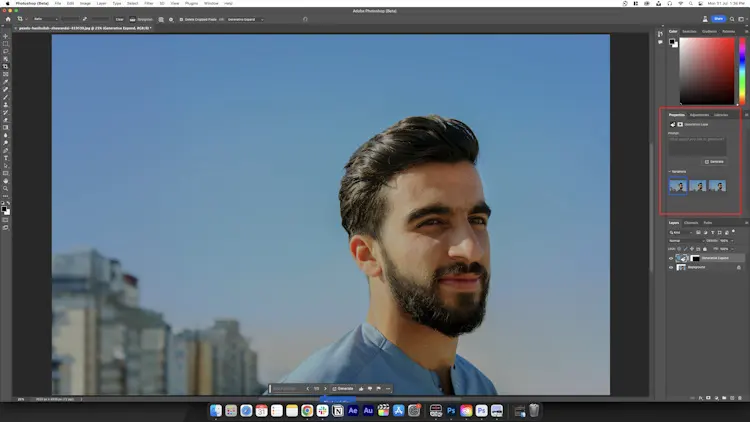Open the Ratio preset dropdown

click(45, 19)
